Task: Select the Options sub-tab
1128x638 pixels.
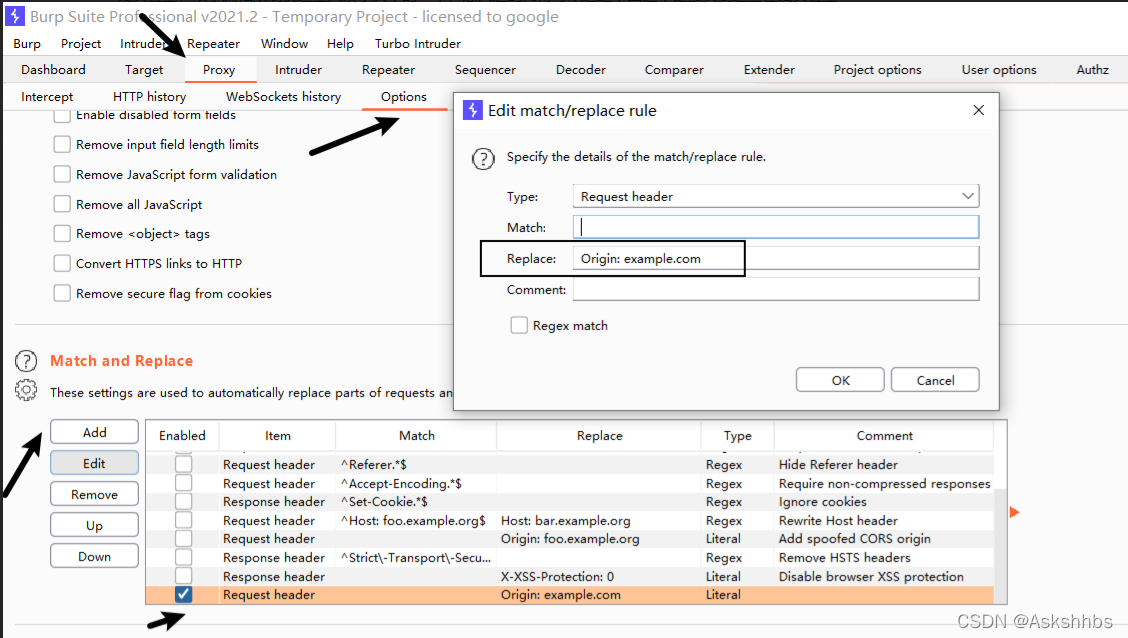Action: point(404,96)
